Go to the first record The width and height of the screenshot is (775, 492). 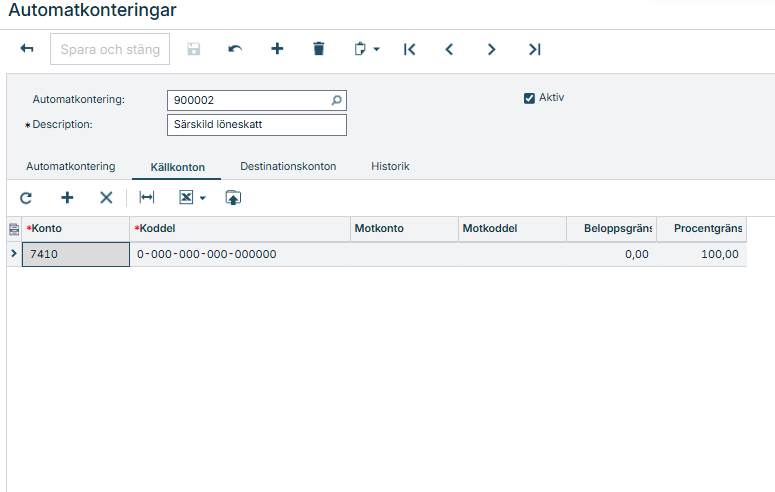409,49
